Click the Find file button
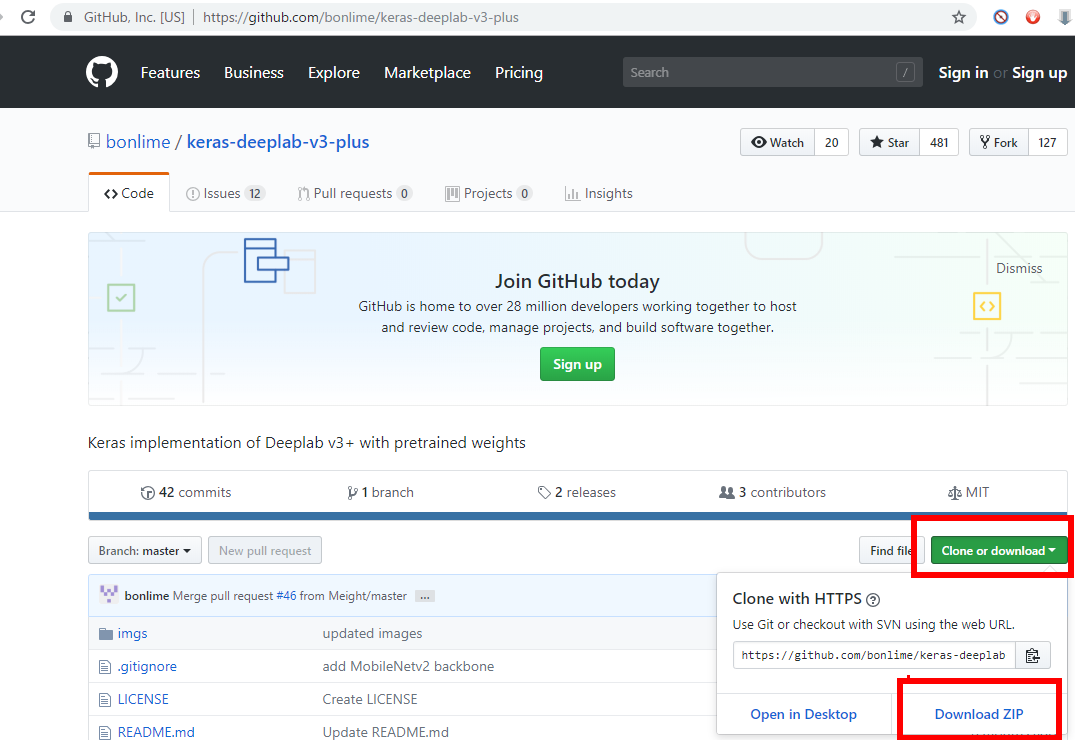Image resolution: width=1075 pixels, height=740 pixels. [890, 550]
